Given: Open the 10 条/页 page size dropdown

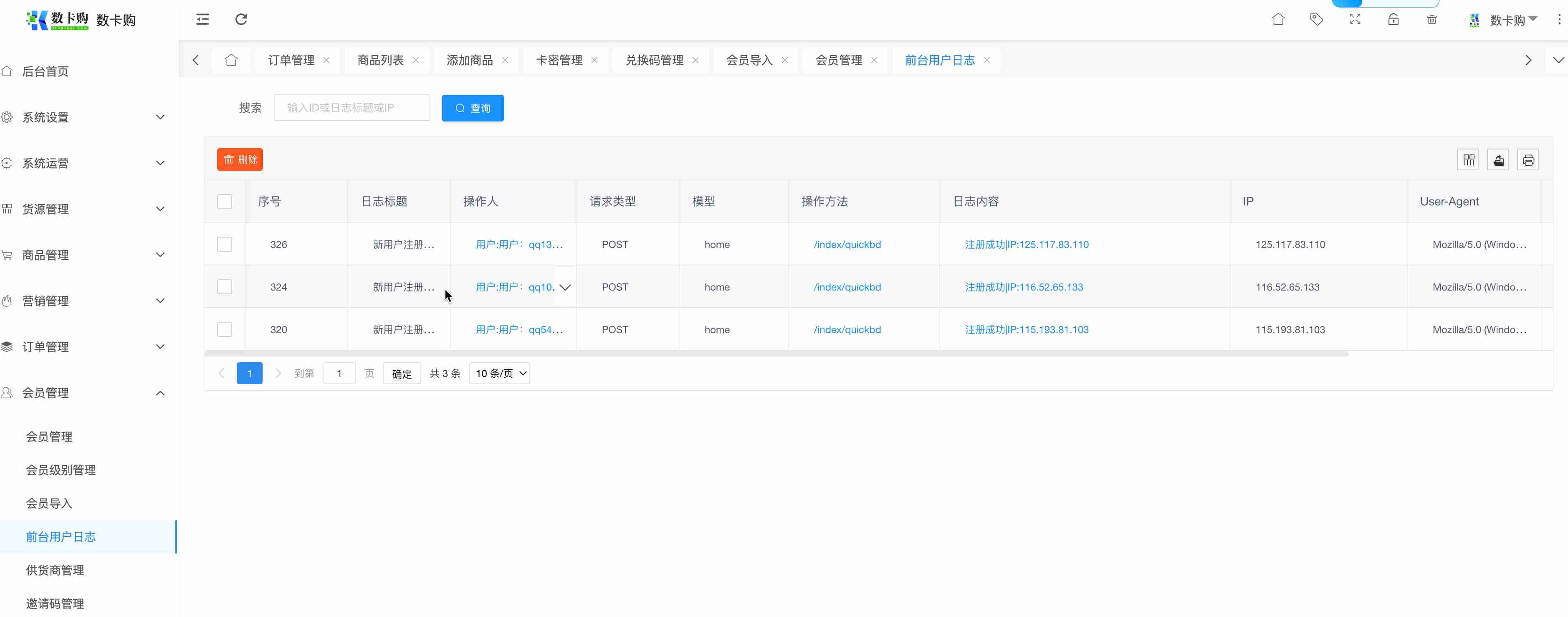Looking at the screenshot, I should click(500, 374).
